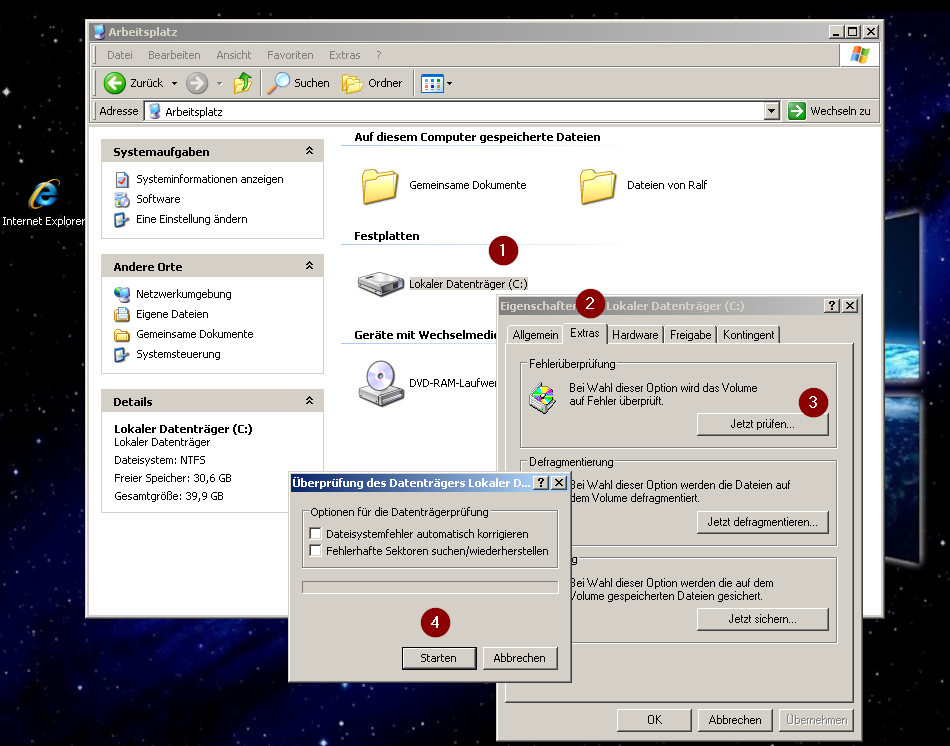Viewport: 950px width, 746px height.
Task: Click the Eigene Dateien folder icon
Action: (122, 315)
